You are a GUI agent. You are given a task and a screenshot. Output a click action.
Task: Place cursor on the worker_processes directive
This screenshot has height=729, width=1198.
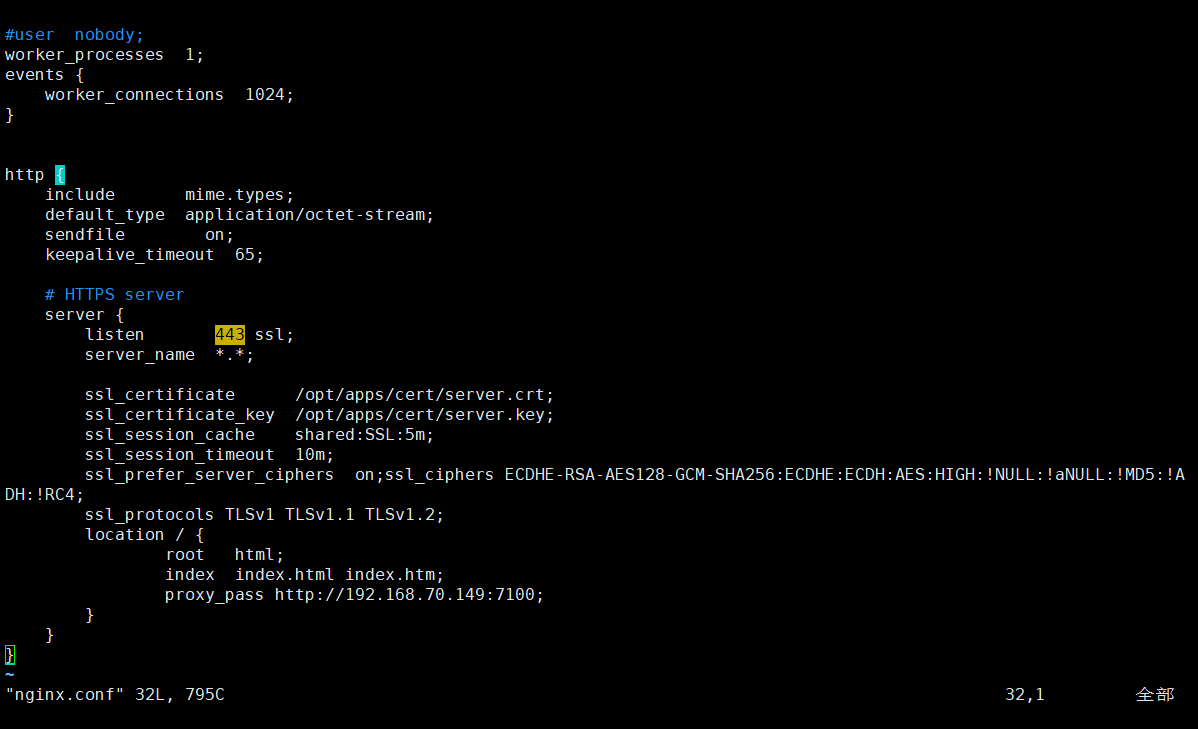[84, 54]
